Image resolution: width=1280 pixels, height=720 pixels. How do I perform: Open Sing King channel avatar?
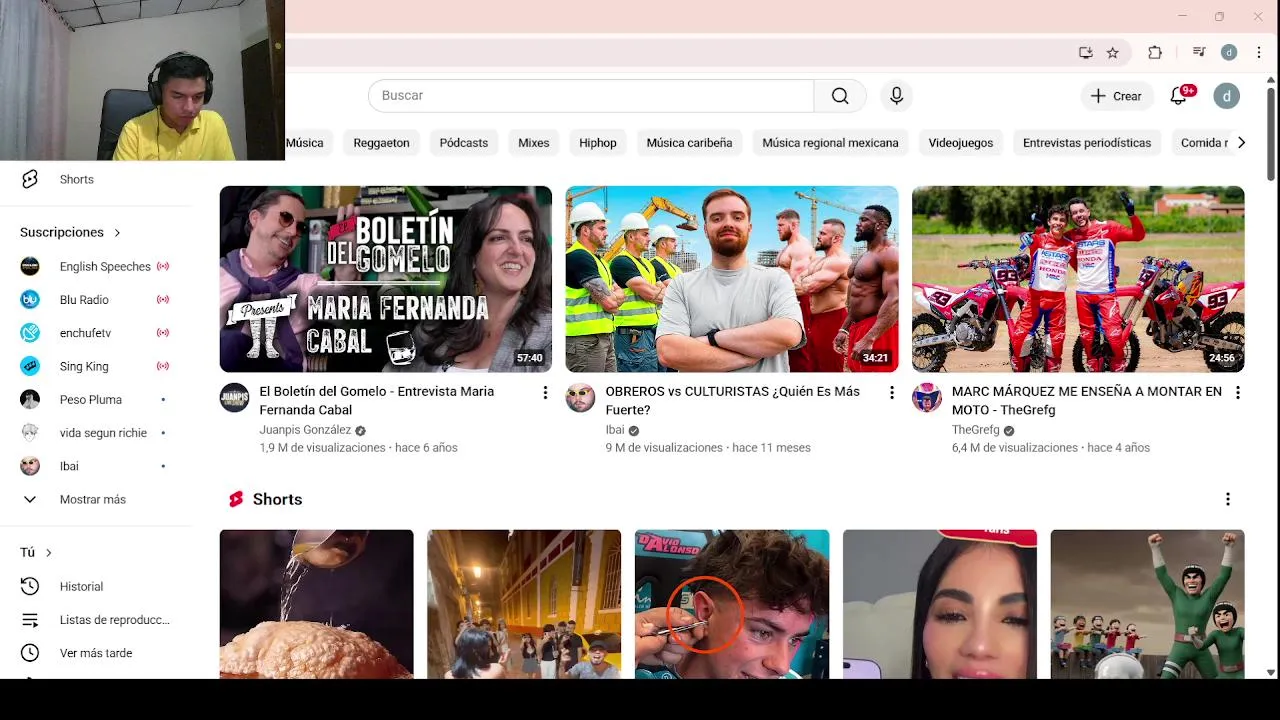(30, 366)
